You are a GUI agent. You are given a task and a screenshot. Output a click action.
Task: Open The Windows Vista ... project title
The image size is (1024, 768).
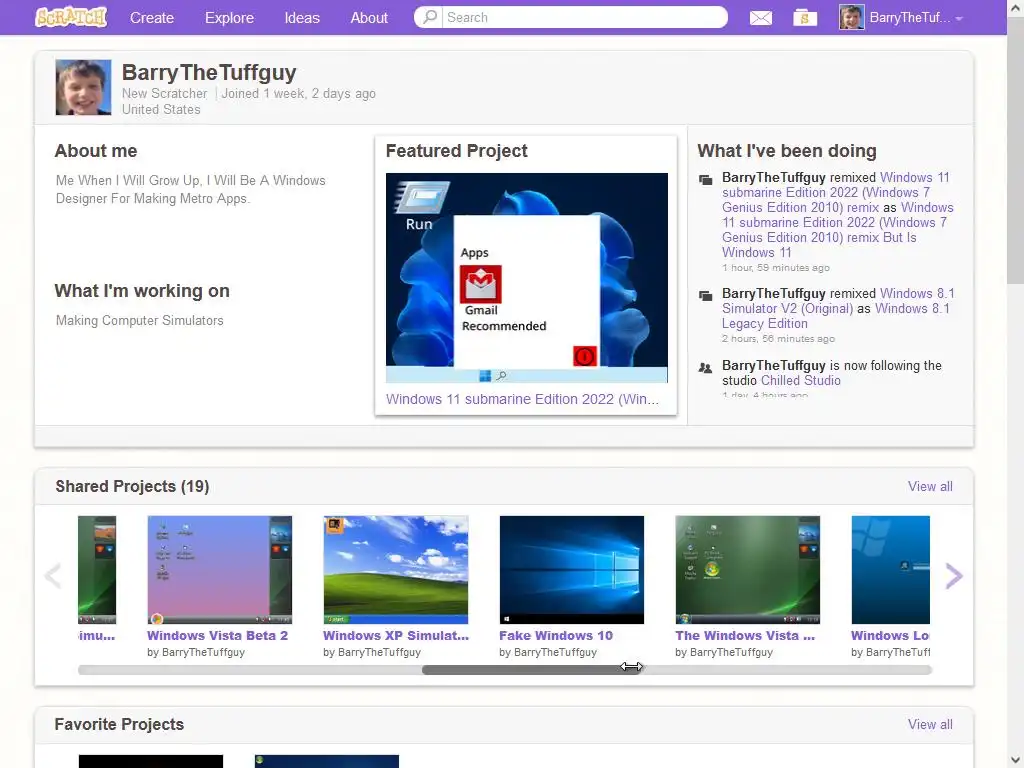[745, 635]
